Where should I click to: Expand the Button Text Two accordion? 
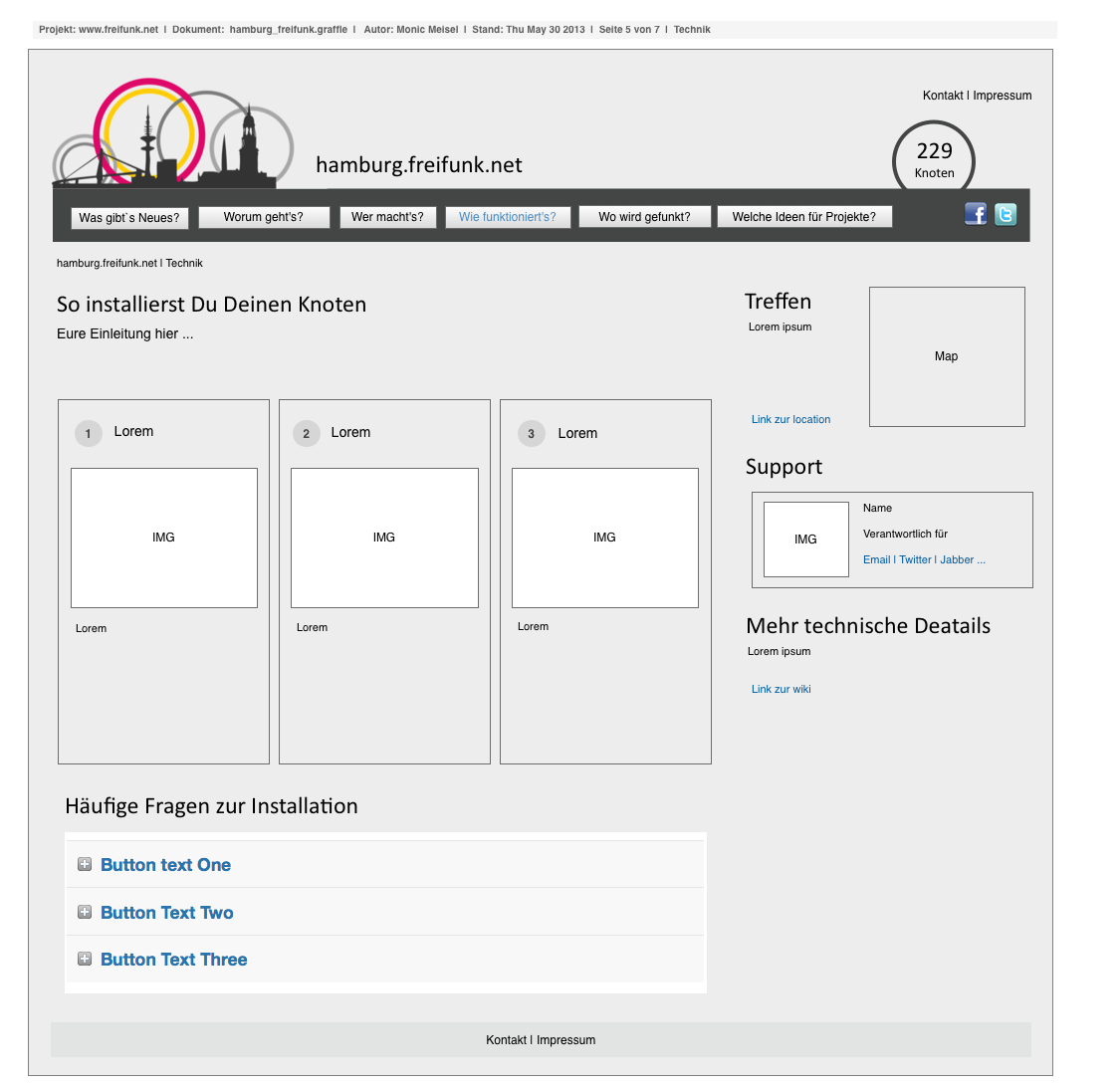click(x=167, y=913)
